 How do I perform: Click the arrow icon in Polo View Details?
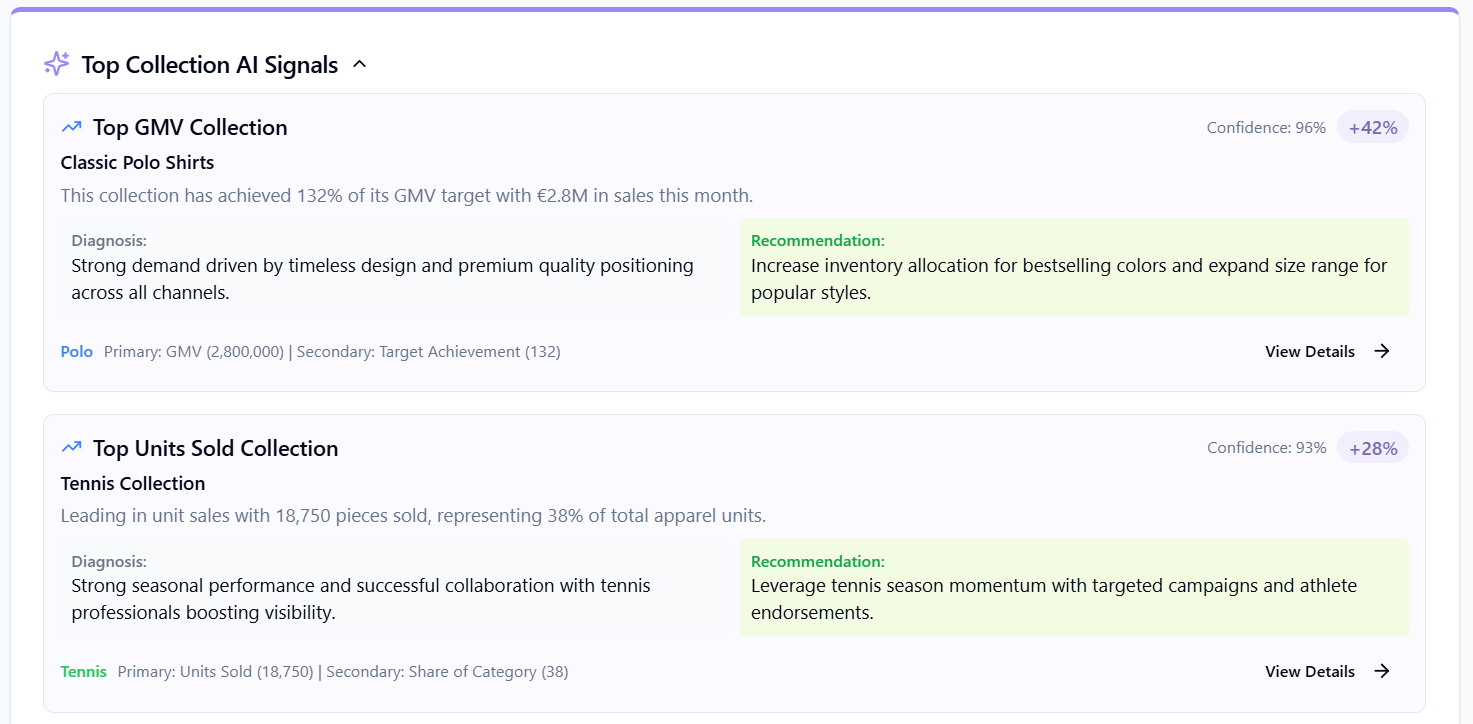(x=1382, y=351)
